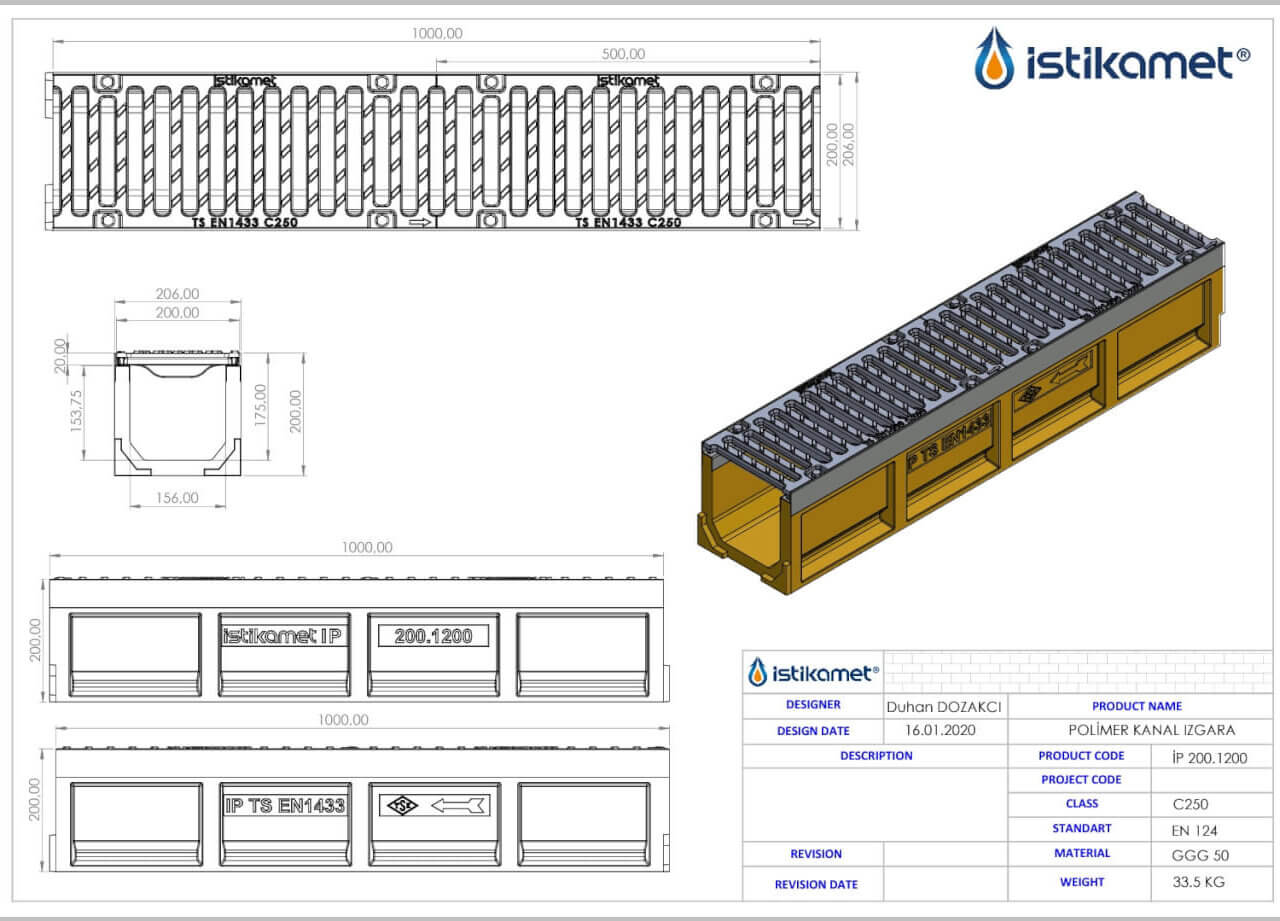Click the '200.1200' embossed panel
1280x921 pixels.
tap(433, 635)
